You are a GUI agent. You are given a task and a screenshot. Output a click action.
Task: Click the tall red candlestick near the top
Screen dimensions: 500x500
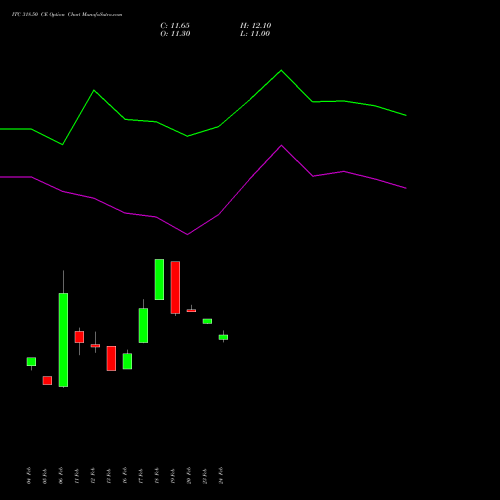coord(175,287)
